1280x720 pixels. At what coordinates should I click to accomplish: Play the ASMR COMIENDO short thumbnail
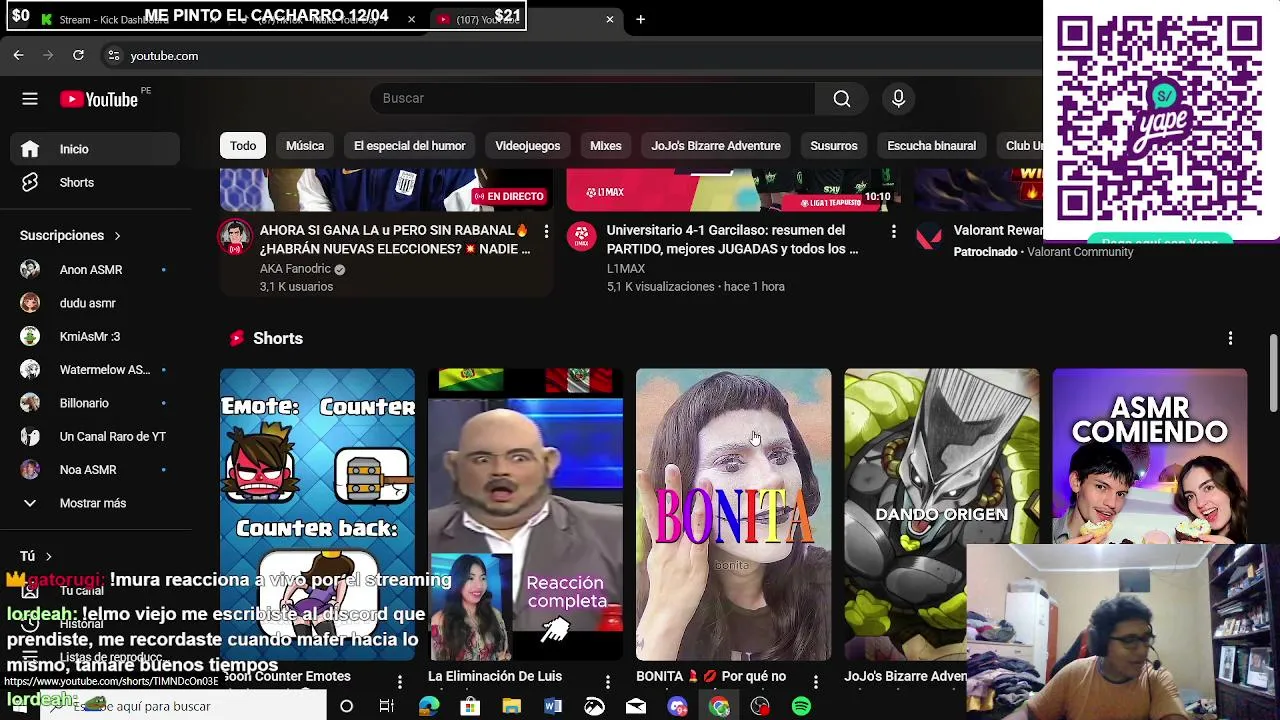tap(1150, 456)
